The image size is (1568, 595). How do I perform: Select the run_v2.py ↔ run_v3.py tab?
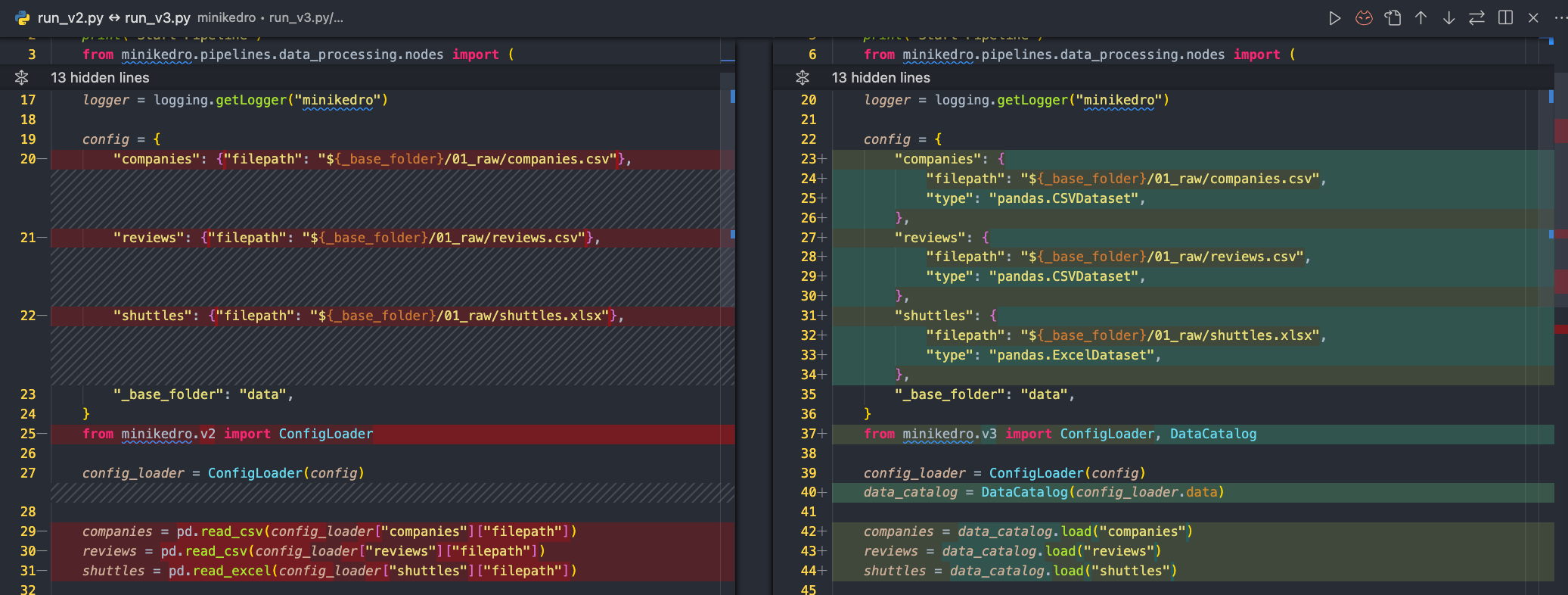point(113,17)
